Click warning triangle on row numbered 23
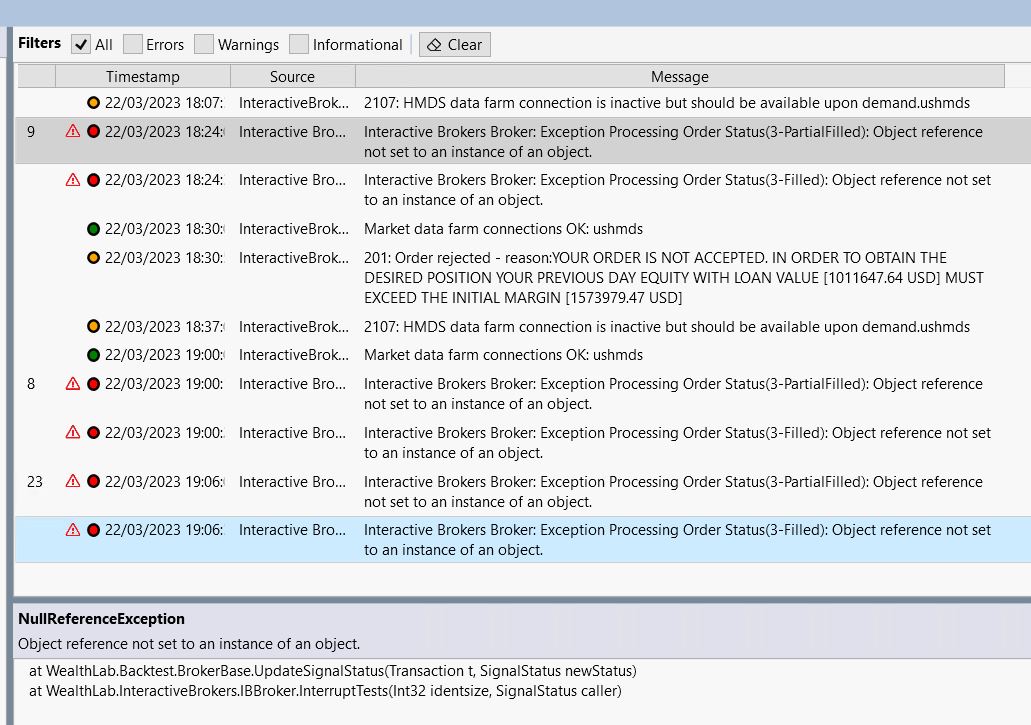The width and height of the screenshot is (1031, 725). coord(73,481)
